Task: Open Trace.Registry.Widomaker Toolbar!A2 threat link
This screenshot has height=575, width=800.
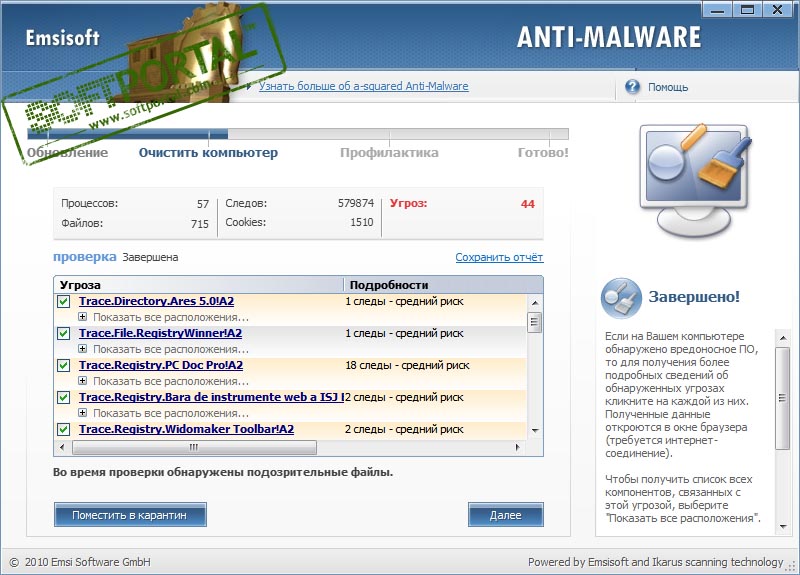Action: (186, 429)
